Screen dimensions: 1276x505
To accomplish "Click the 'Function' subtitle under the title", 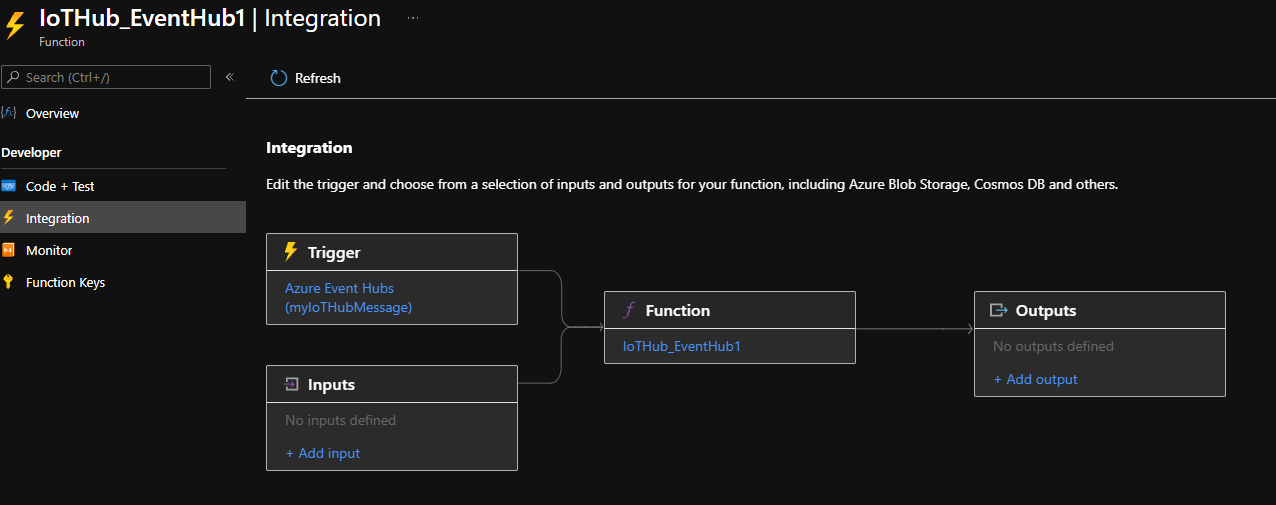I will click(62, 42).
